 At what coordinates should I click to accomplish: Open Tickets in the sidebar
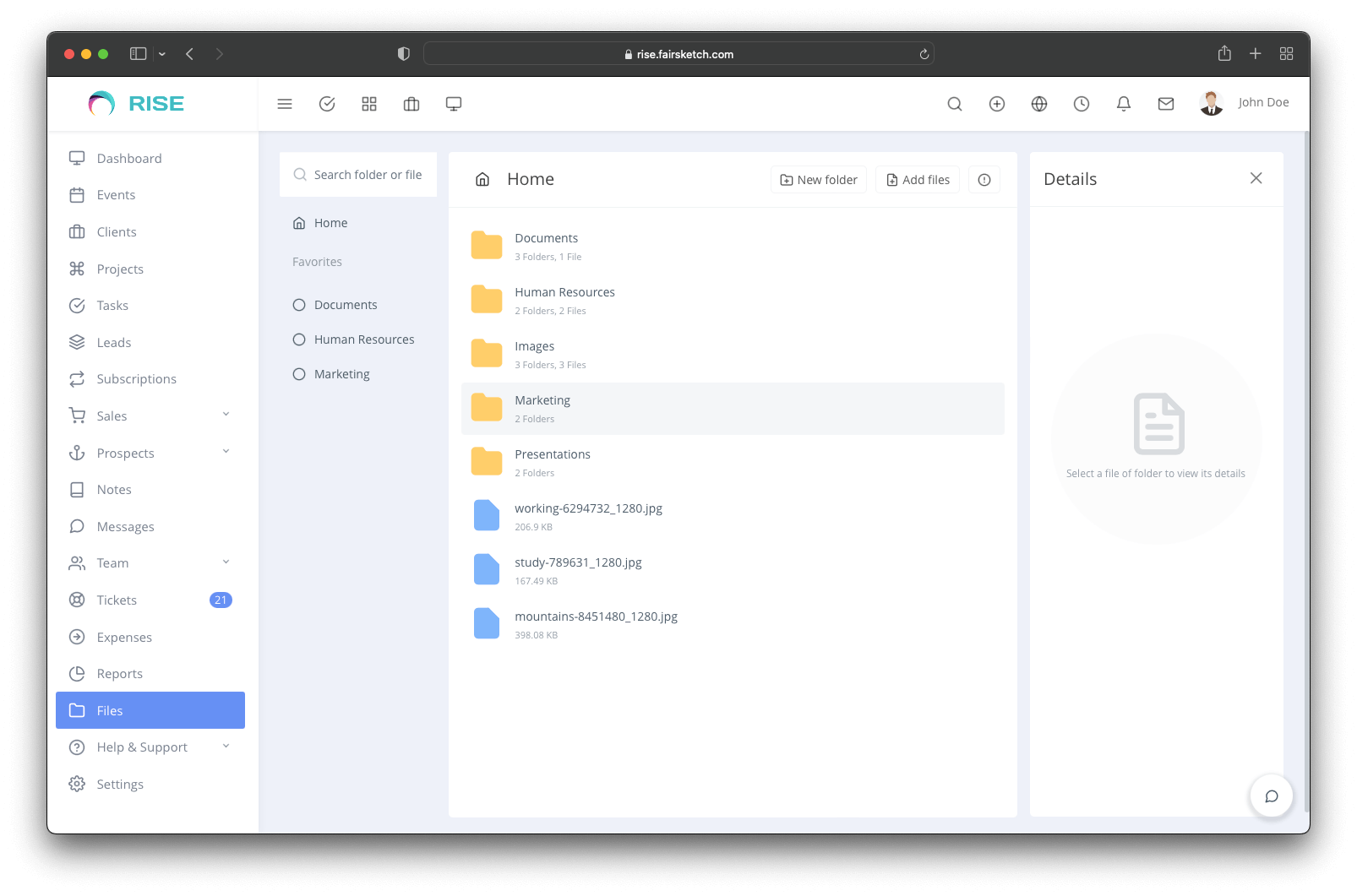point(117,600)
